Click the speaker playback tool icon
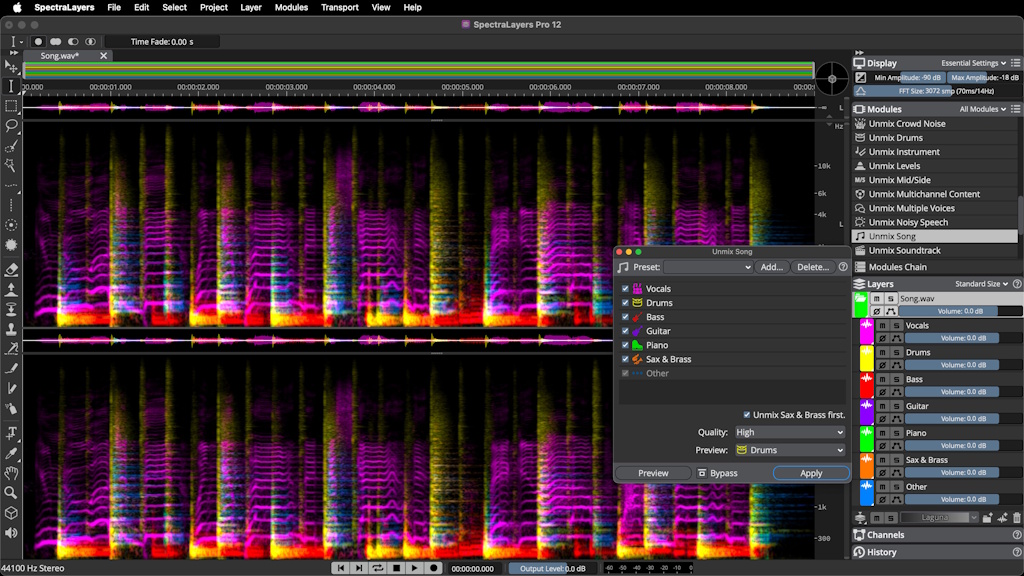1024x576 pixels. pyautogui.click(x=11, y=532)
